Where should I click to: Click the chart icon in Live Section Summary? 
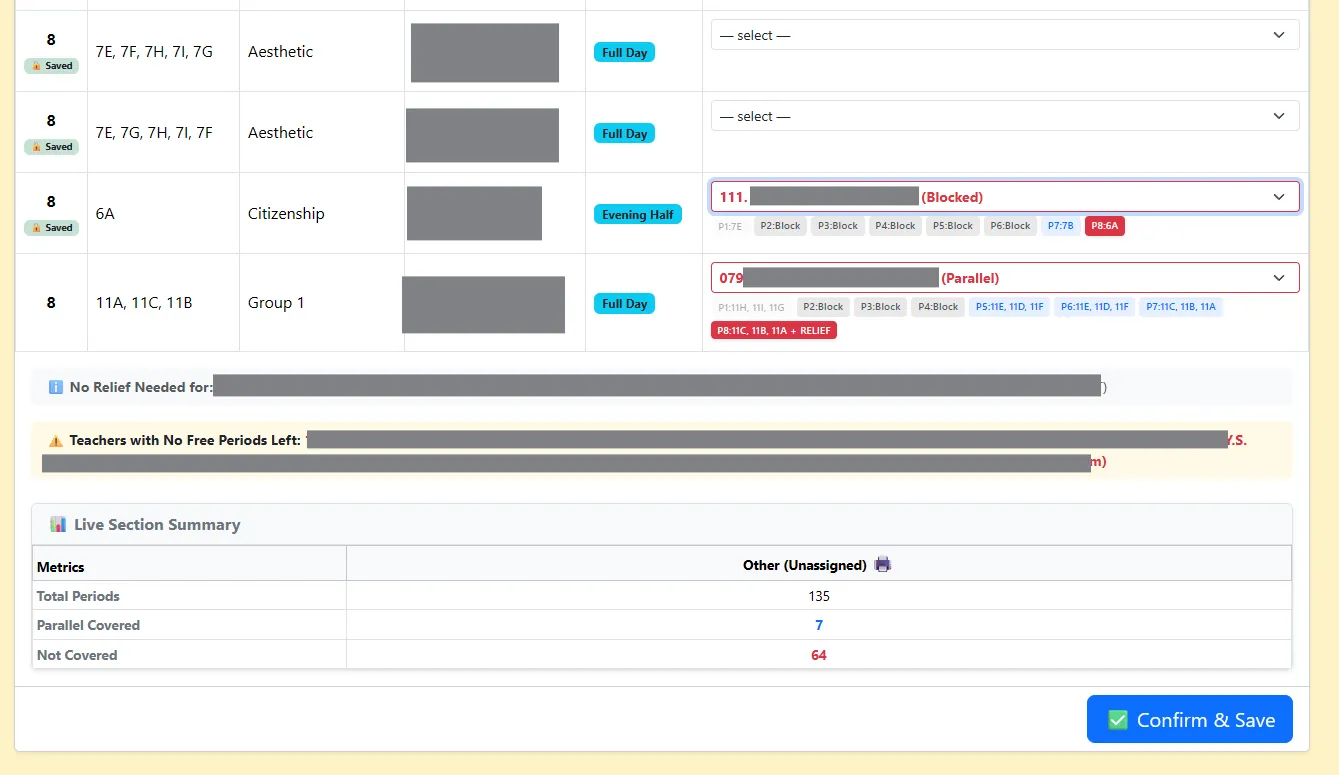point(58,524)
